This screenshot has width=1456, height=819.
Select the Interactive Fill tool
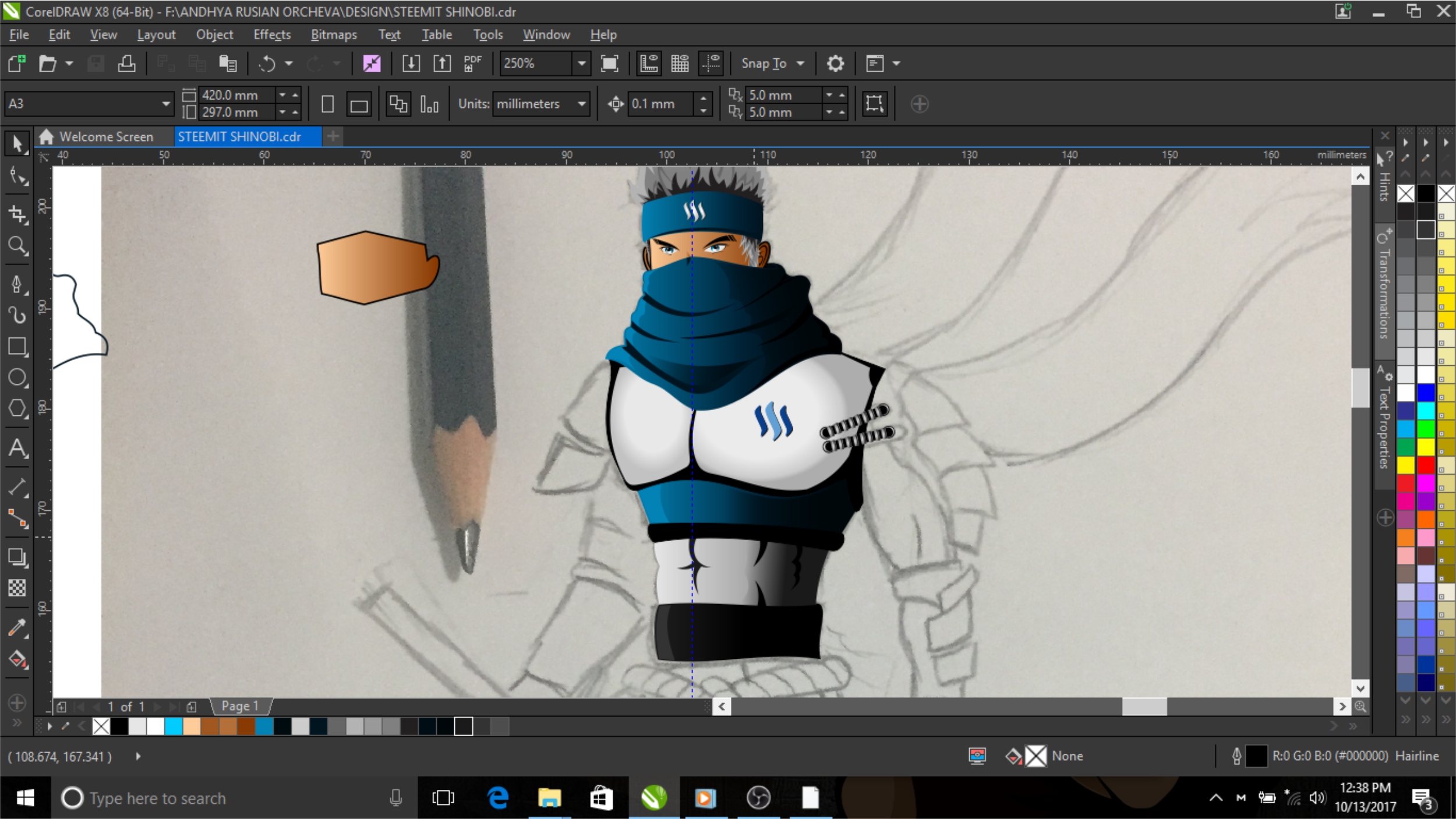click(17, 659)
